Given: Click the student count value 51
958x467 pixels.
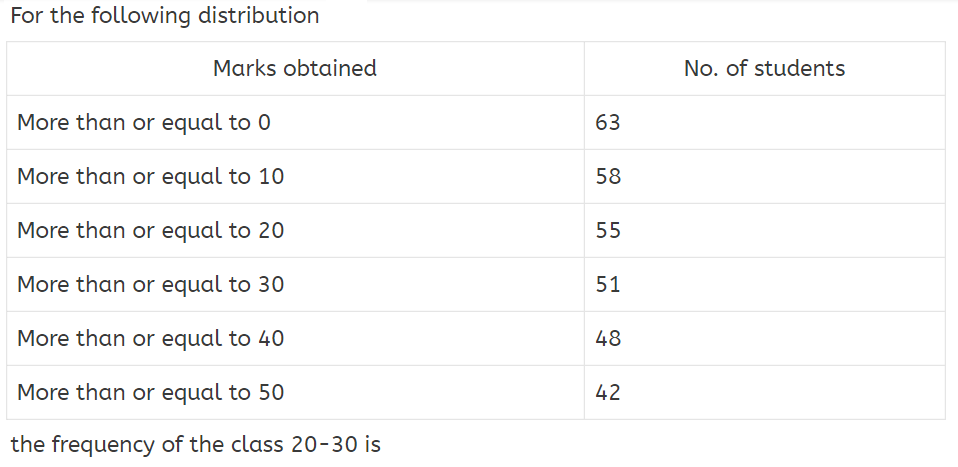Looking at the screenshot, I should click(607, 285).
